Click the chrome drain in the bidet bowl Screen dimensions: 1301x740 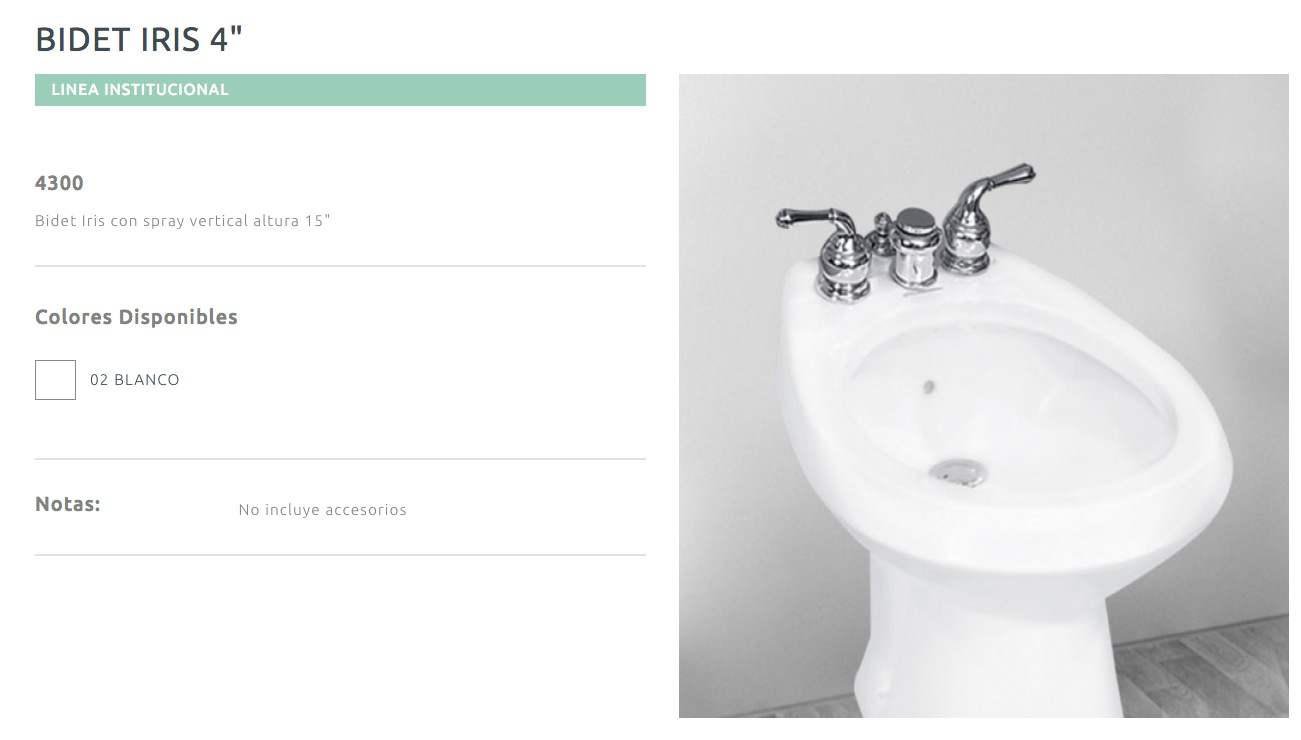tap(955, 471)
